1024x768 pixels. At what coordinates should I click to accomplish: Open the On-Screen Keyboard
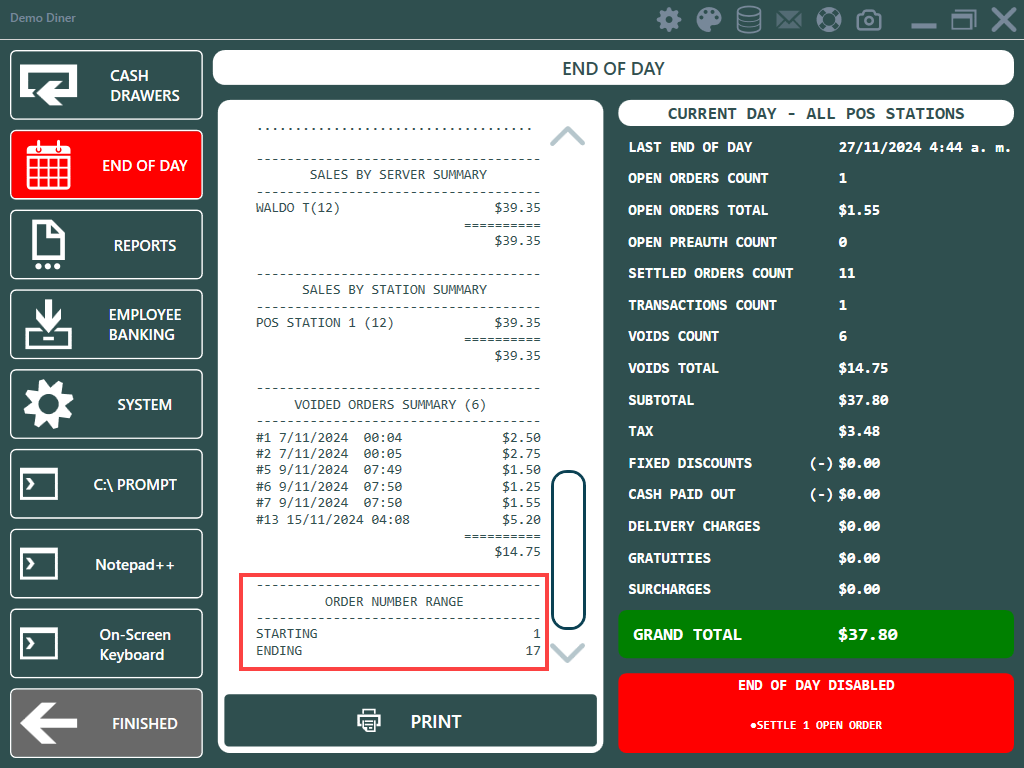tap(106, 645)
